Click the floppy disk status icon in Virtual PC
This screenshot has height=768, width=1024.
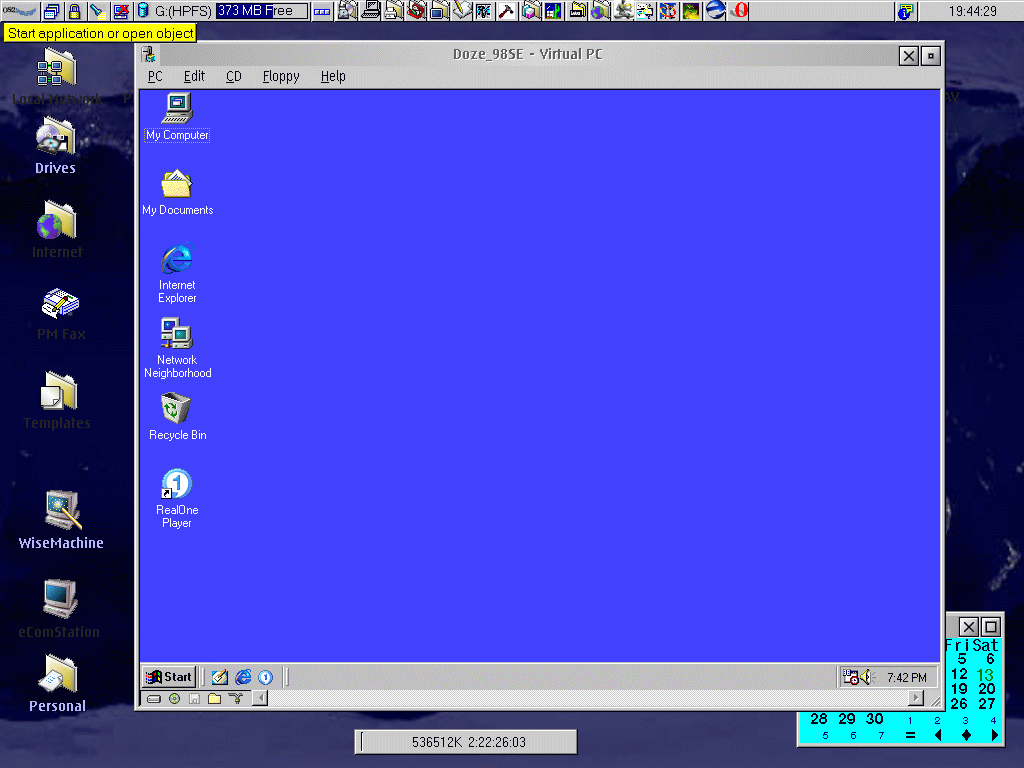pos(195,699)
